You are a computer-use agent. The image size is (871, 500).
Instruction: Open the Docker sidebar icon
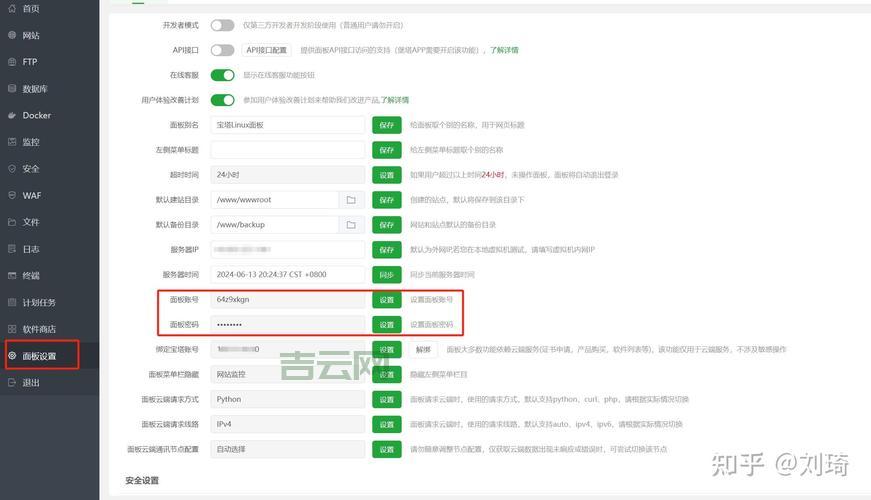pyautogui.click(x=11, y=116)
